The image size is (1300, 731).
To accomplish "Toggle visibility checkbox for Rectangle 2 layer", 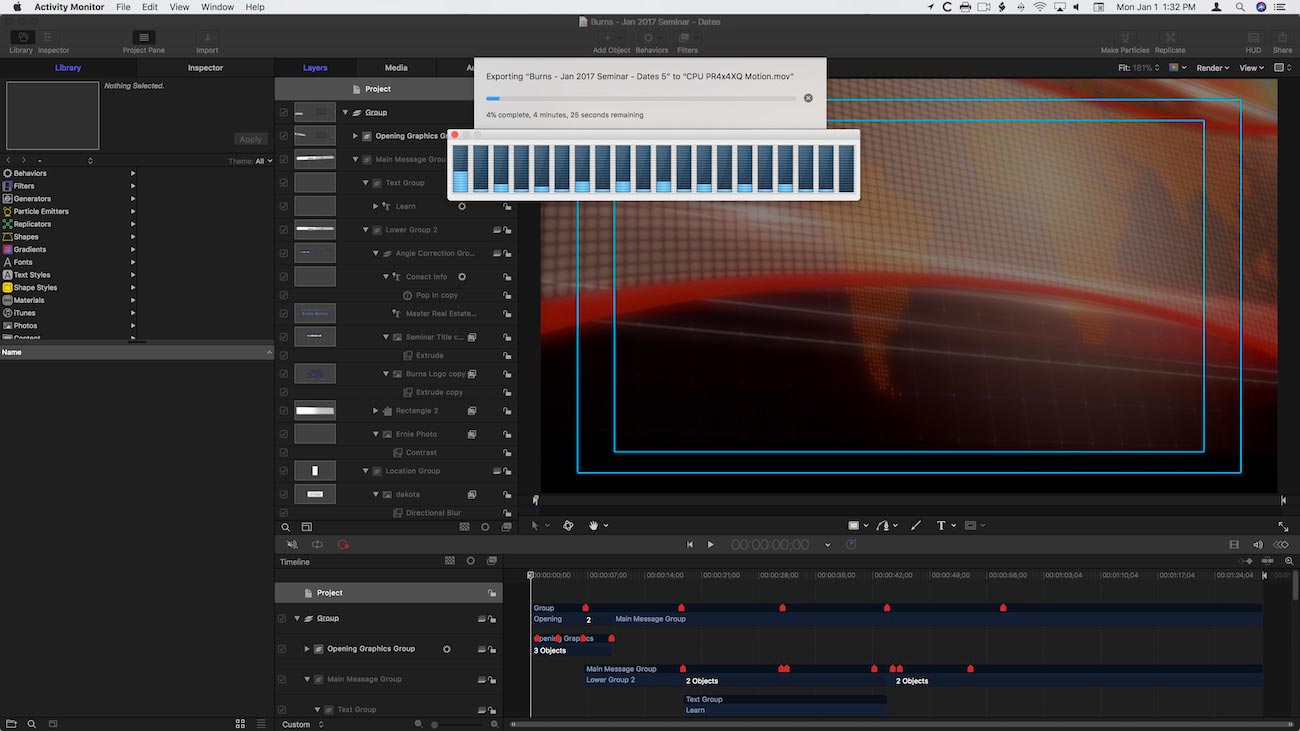I will click(x=284, y=411).
